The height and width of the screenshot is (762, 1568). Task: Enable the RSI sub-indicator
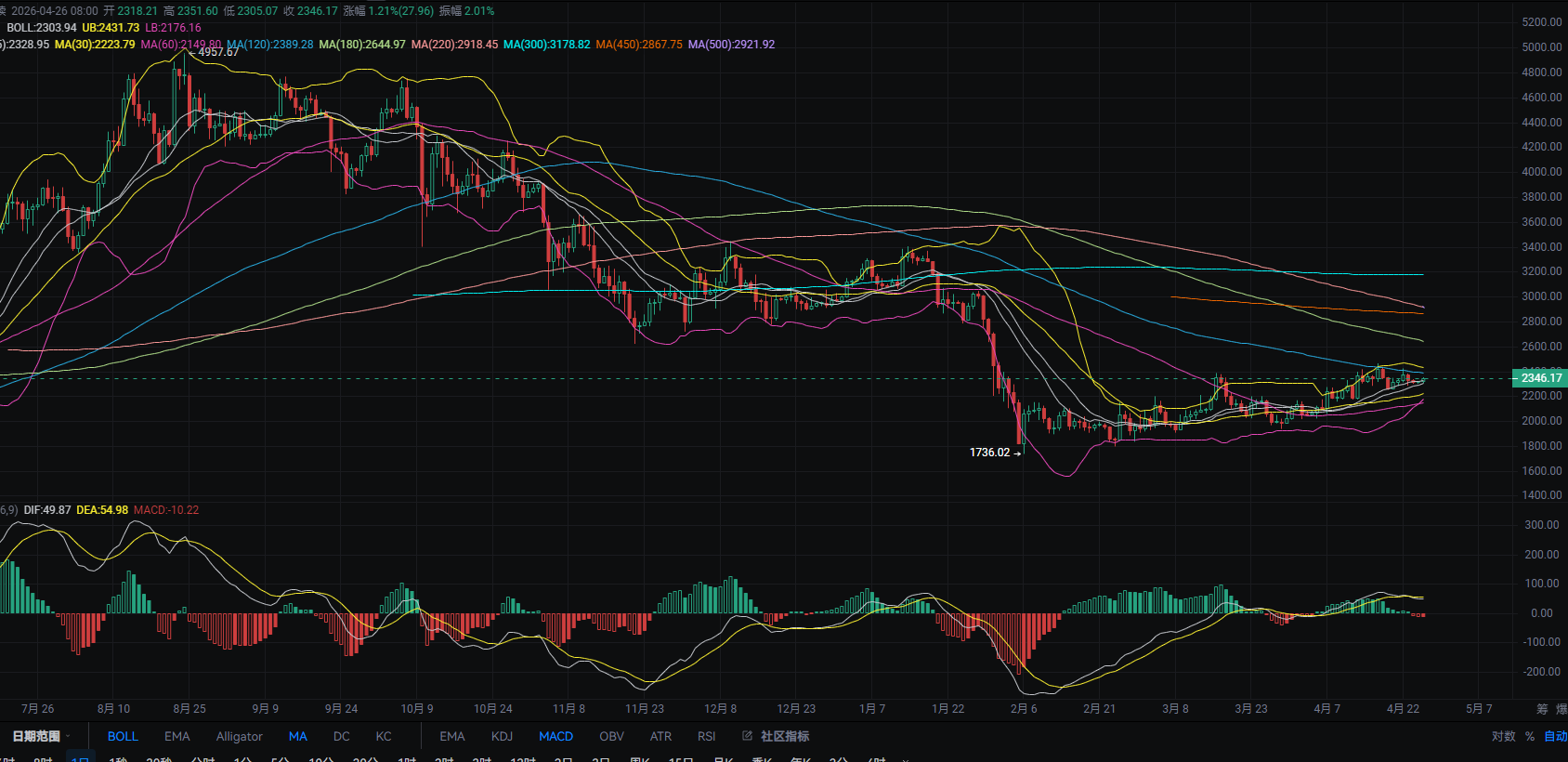pyautogui.click(x=706, y=736)
